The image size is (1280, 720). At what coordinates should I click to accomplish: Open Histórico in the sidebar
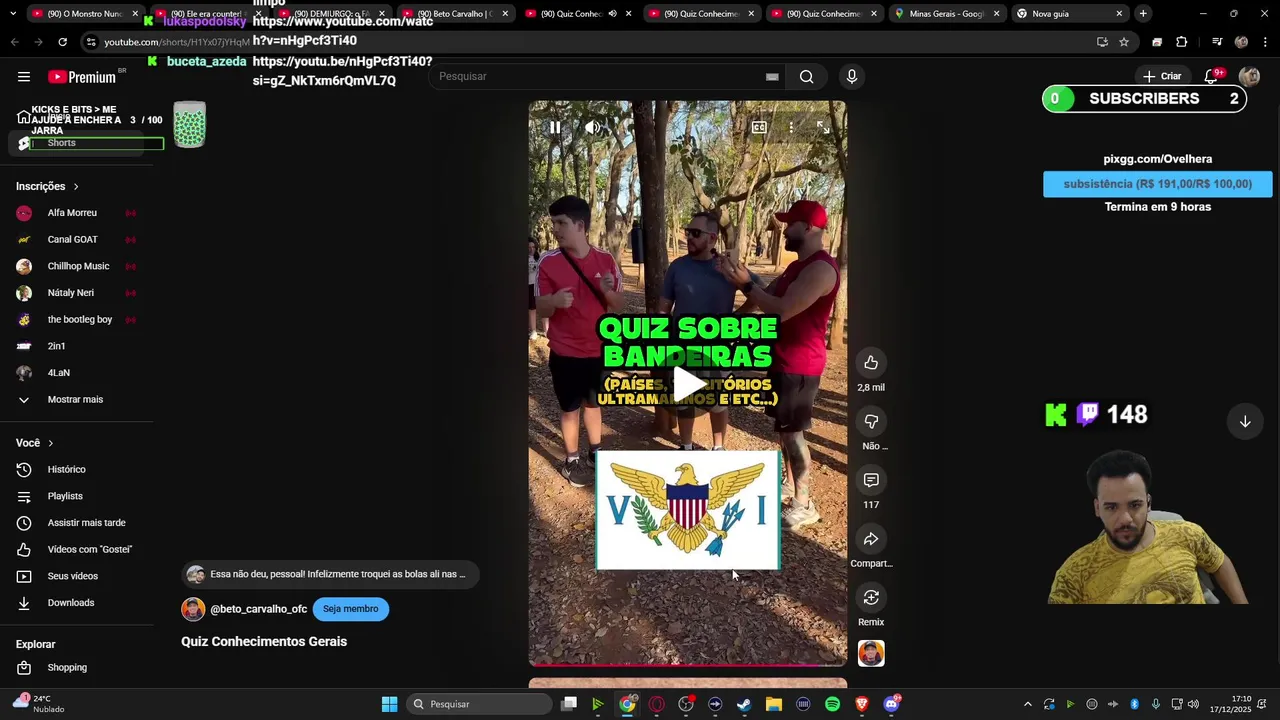click(x=76, y=470)
